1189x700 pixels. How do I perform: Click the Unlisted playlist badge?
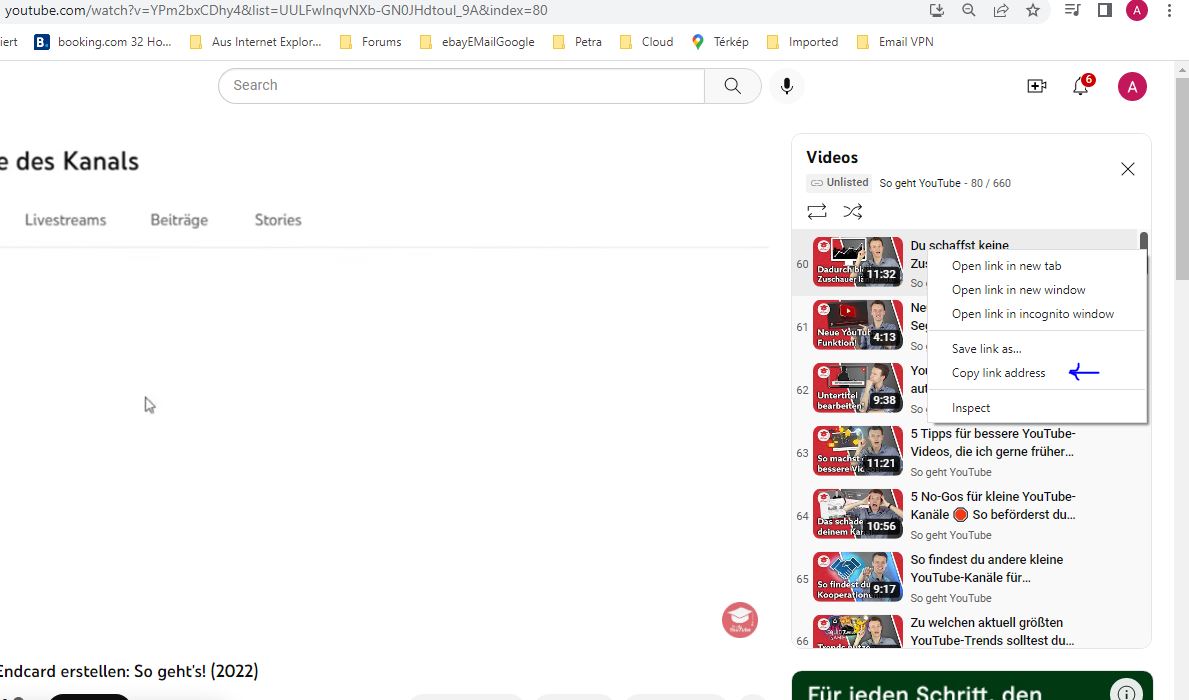point(839,183)
